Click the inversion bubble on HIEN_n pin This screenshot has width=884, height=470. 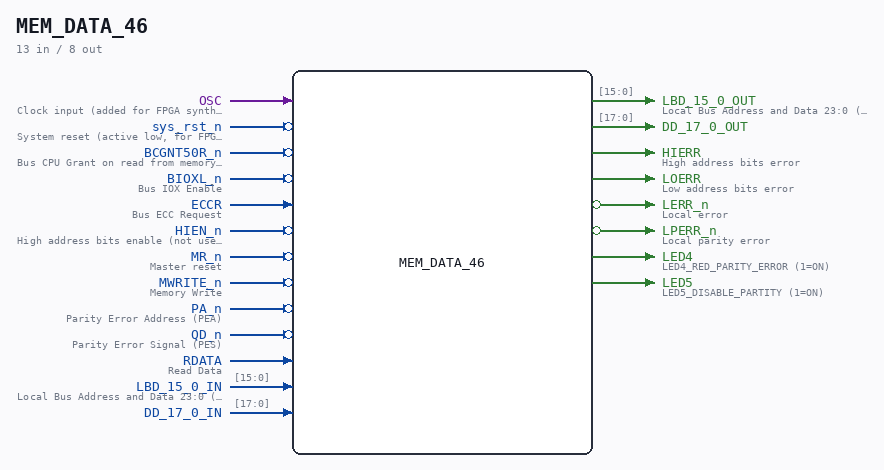point(288,230)
